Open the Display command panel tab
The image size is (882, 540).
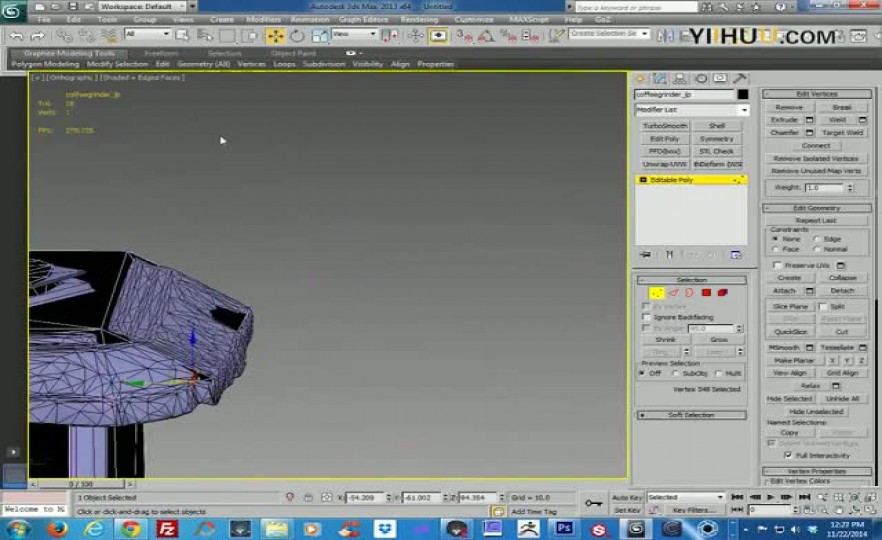click(720, 79)
